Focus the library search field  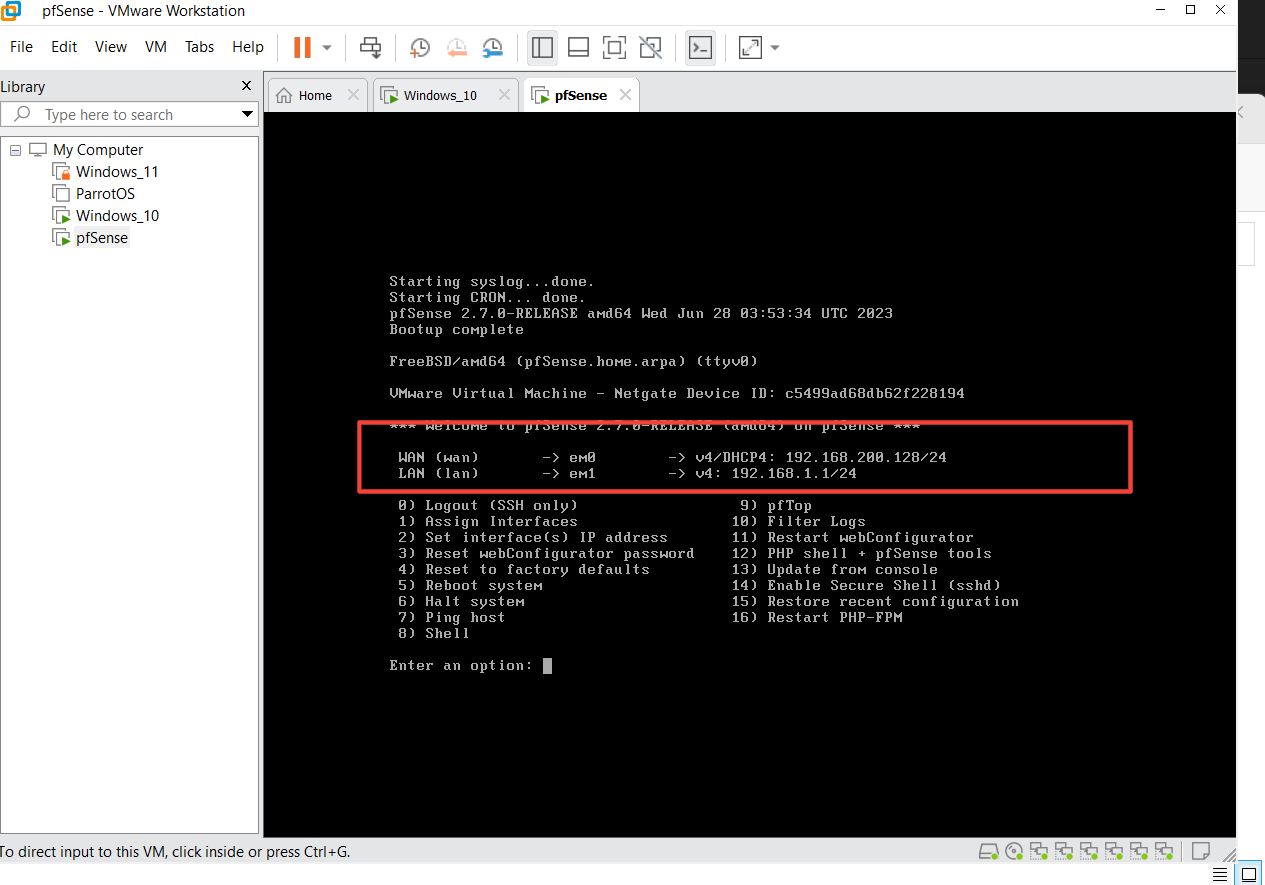tap(130, 115)
